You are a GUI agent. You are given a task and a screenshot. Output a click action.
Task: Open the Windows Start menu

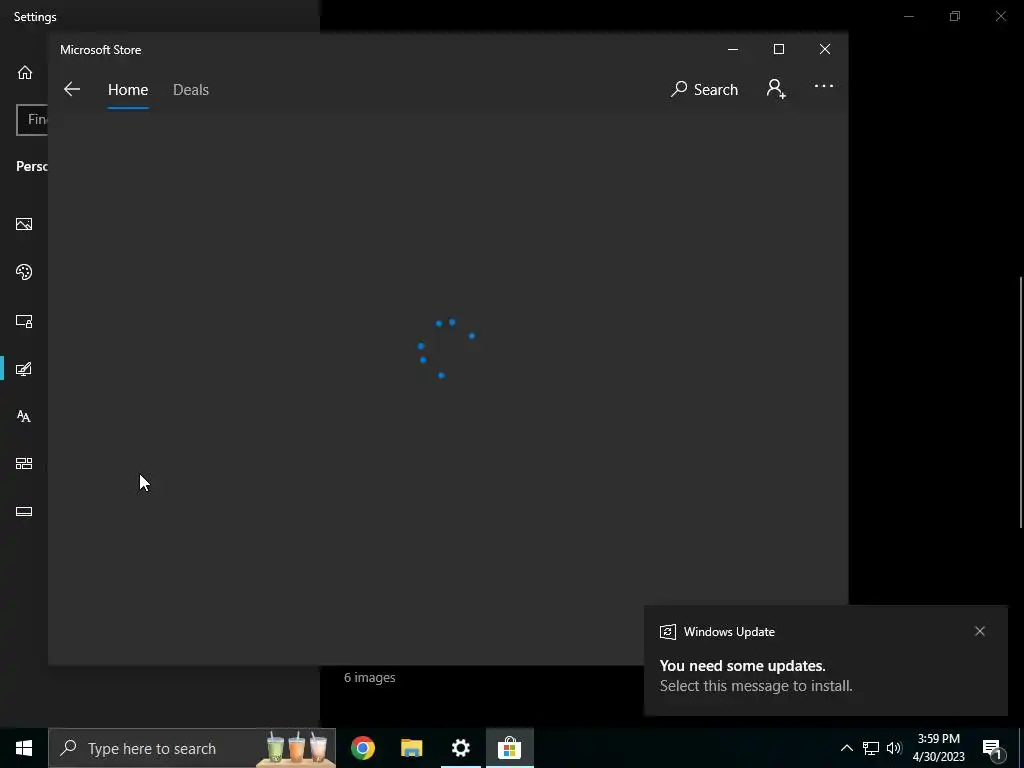[x=24, y=748]
